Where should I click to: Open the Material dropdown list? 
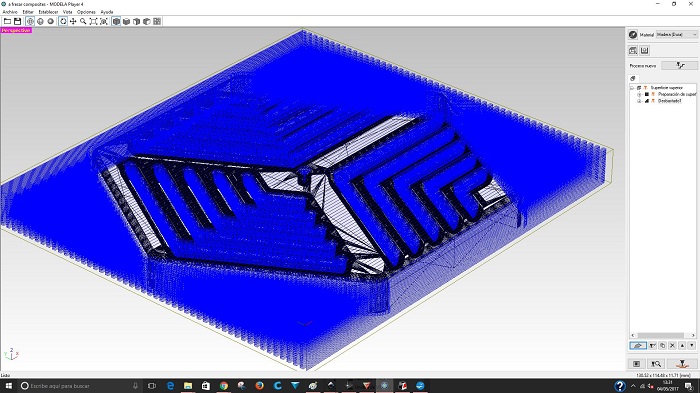pos(676,34)
